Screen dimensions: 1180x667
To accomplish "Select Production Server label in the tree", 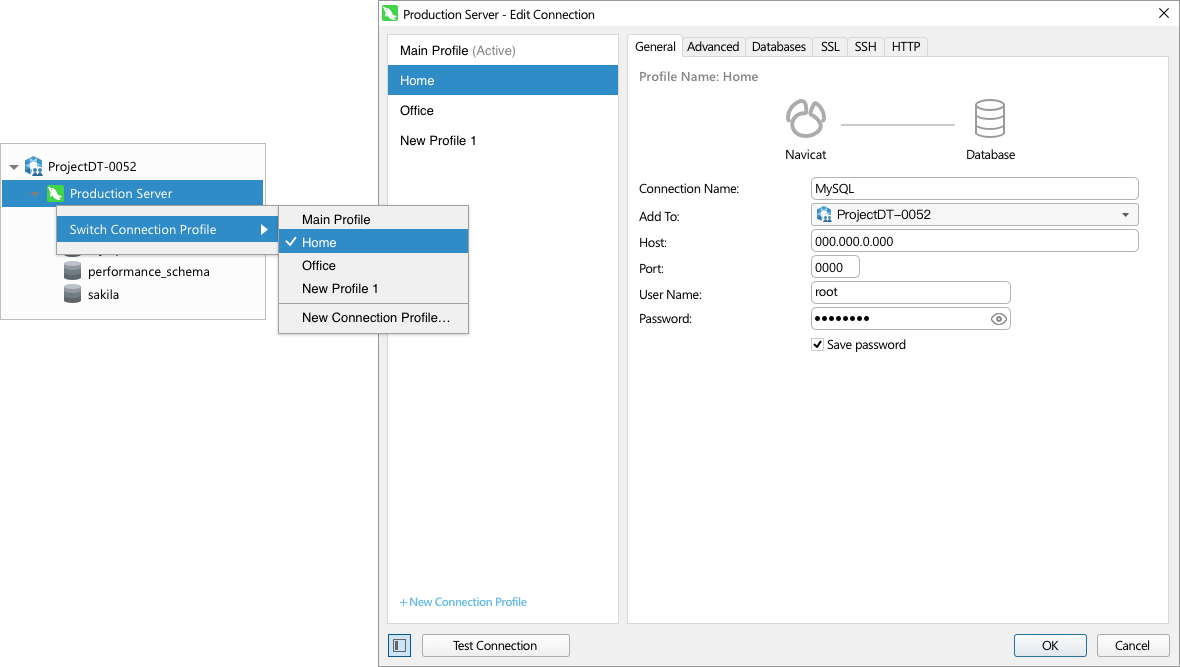I will click(120, 193).
